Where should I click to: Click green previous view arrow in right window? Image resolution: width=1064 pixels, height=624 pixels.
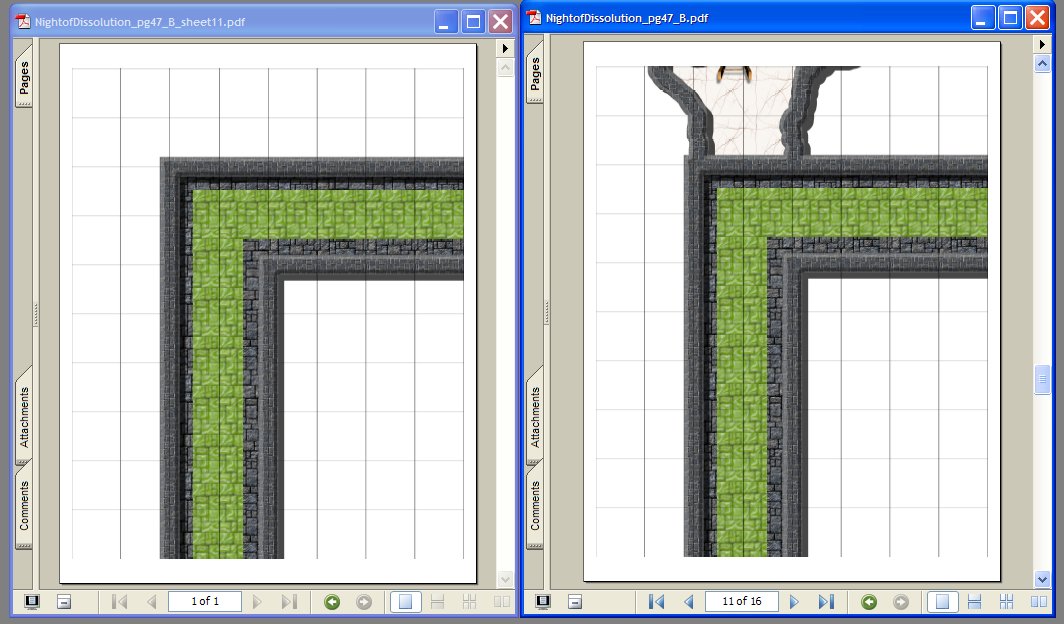pyautogui.click(x=869, y=602)
